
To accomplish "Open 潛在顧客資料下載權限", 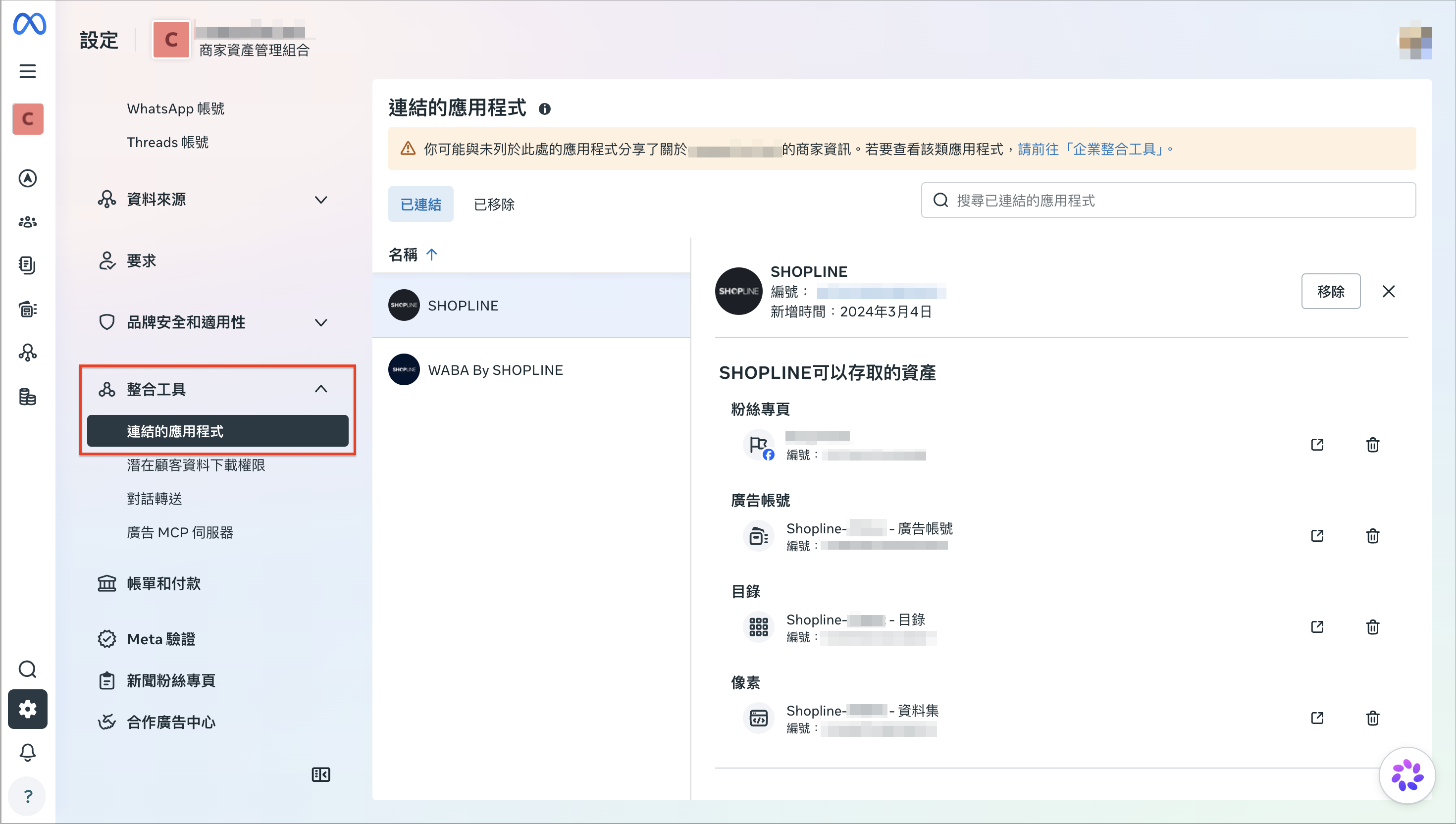I will pos(196,465).
